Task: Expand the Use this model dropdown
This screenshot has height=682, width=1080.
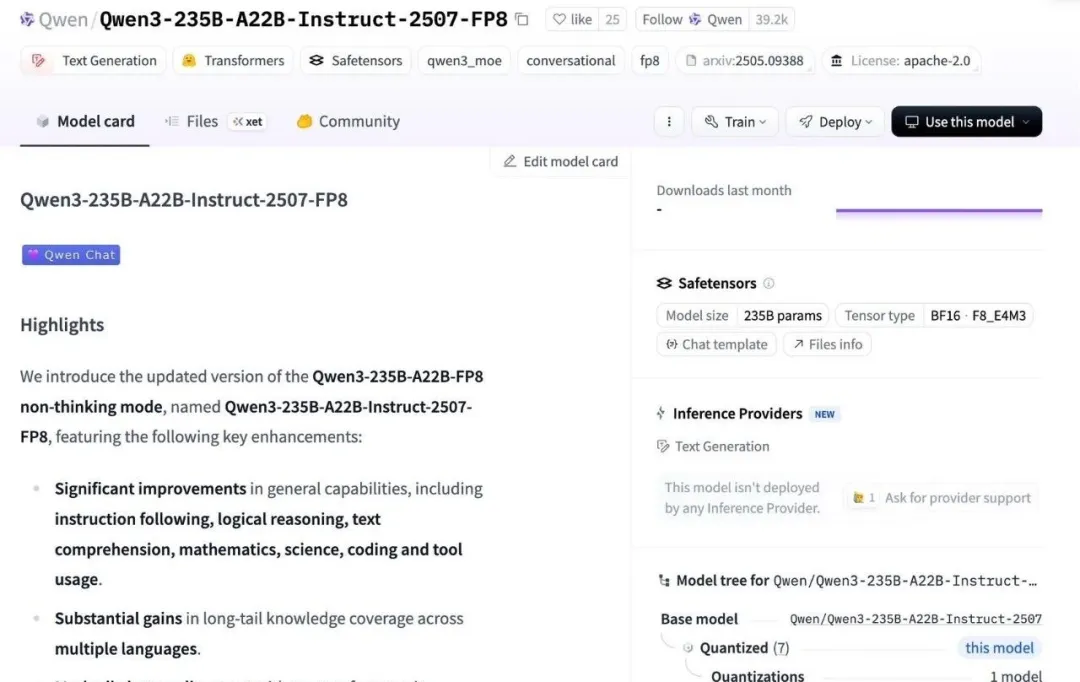Action: [966, 122]
